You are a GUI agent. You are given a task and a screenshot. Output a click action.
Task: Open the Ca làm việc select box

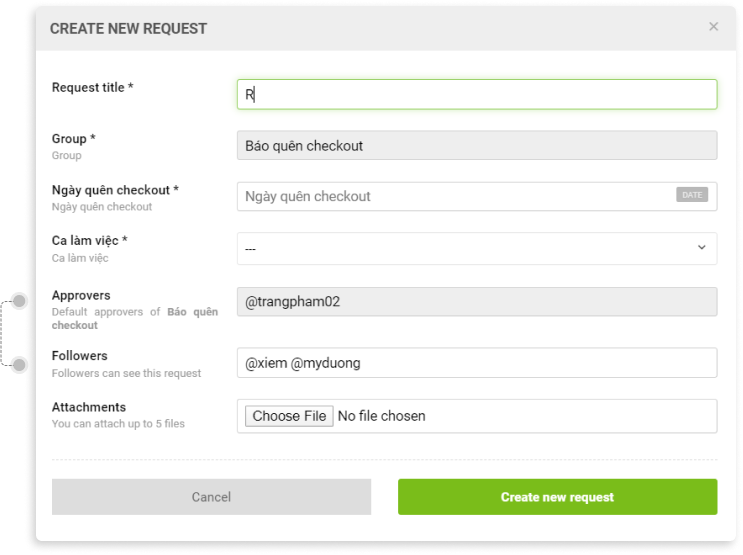pyautogui.click(x=477, y=248)
